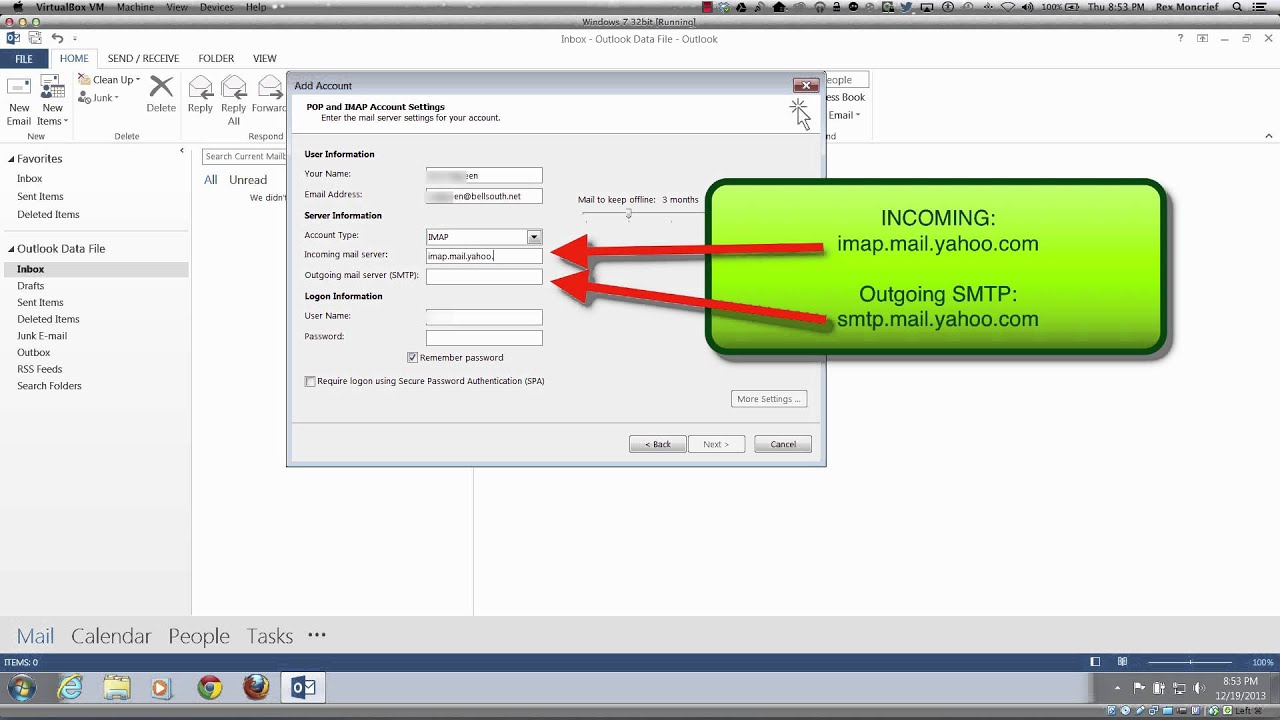The height and width of the screenshot is (720, 1280).
Task: Show hidden tray icons arrow
Action: tap(1117, 688)
